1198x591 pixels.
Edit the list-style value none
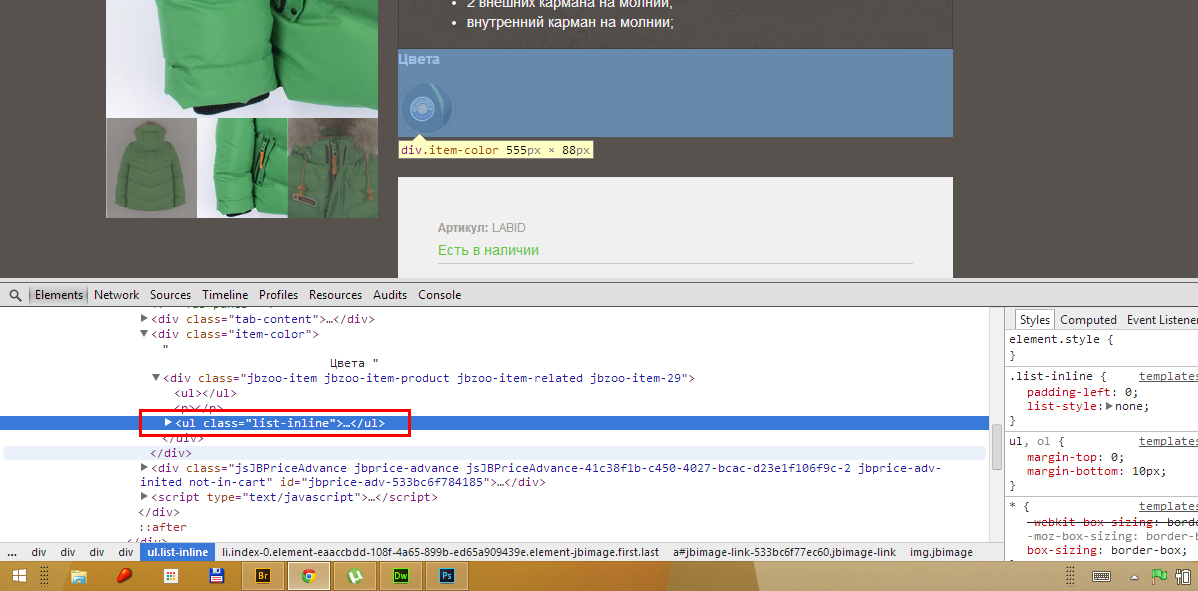(1128, 406)
